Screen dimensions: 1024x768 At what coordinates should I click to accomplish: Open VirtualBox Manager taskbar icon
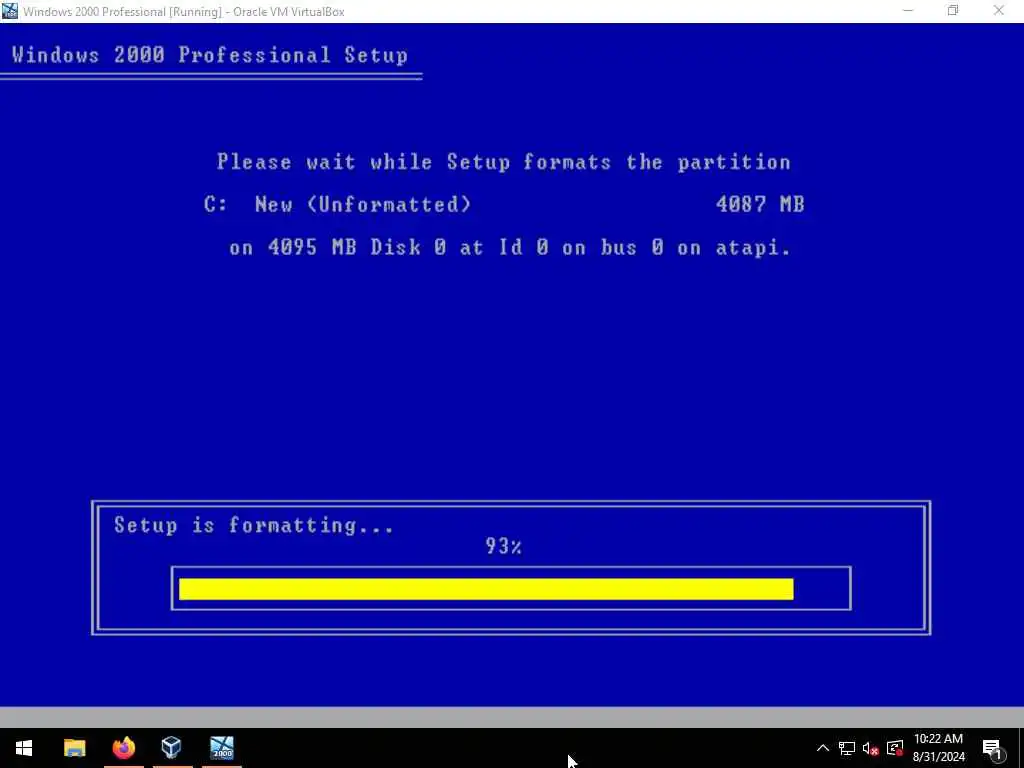(172, 748)
